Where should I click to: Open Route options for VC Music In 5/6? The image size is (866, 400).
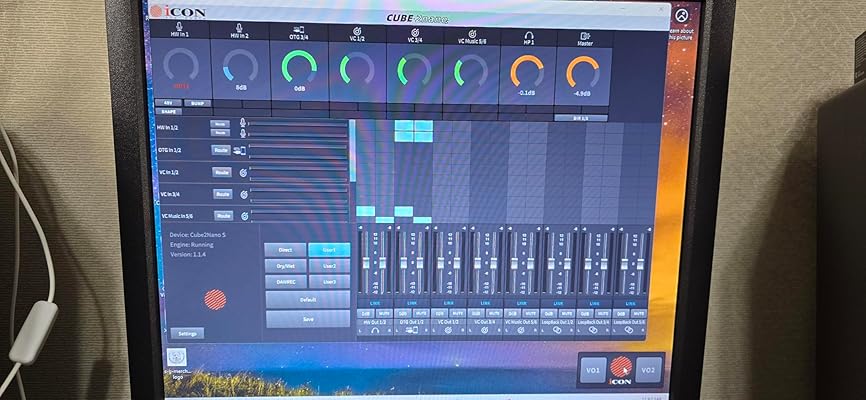coord(222,215)
